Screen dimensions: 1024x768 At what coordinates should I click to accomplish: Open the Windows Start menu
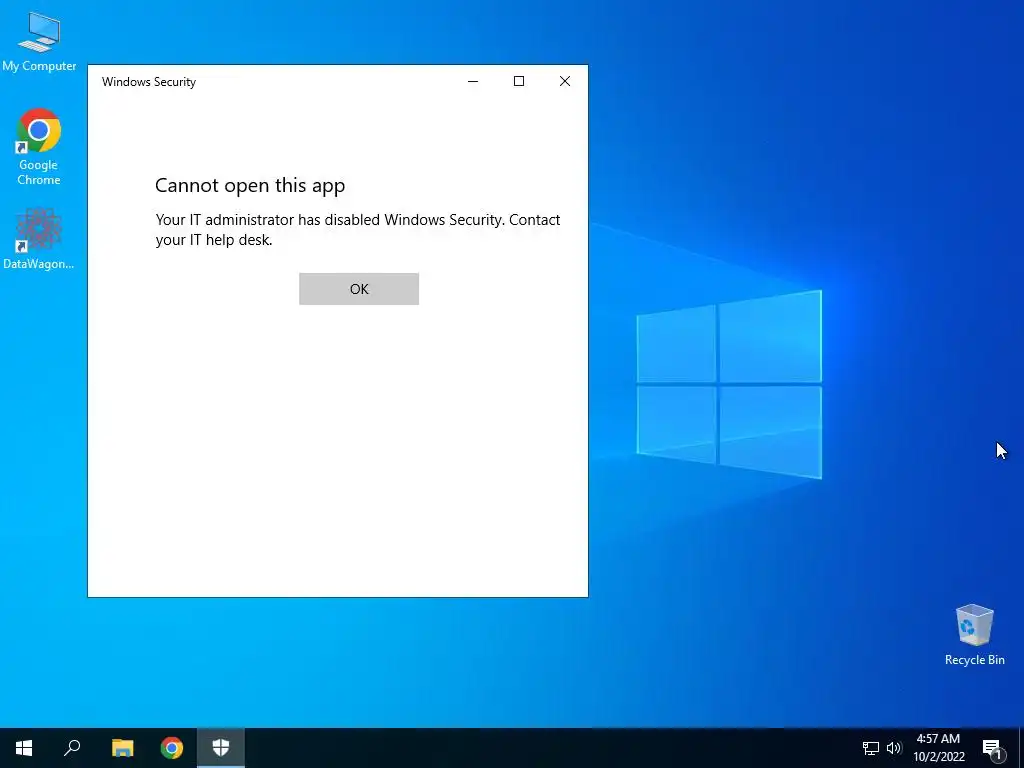(24, 748)
